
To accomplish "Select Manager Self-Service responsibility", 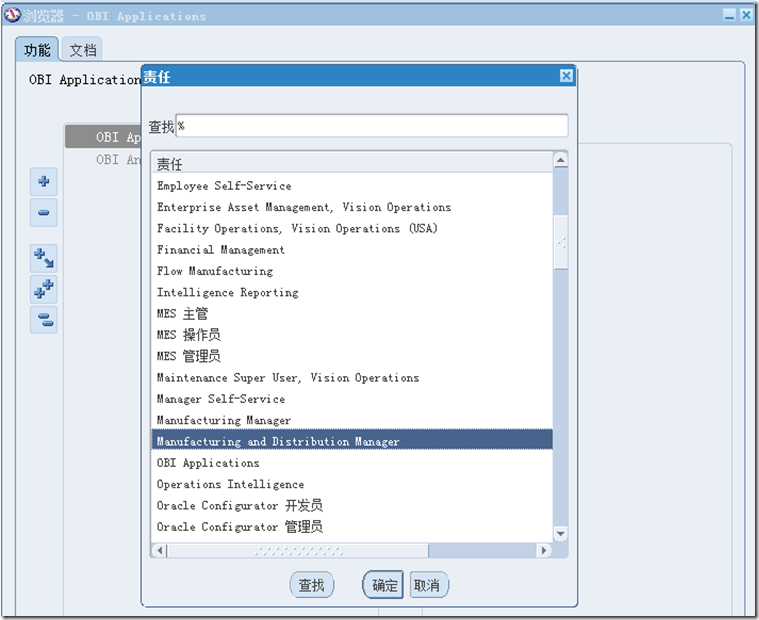I will click(x=352, y=399).
